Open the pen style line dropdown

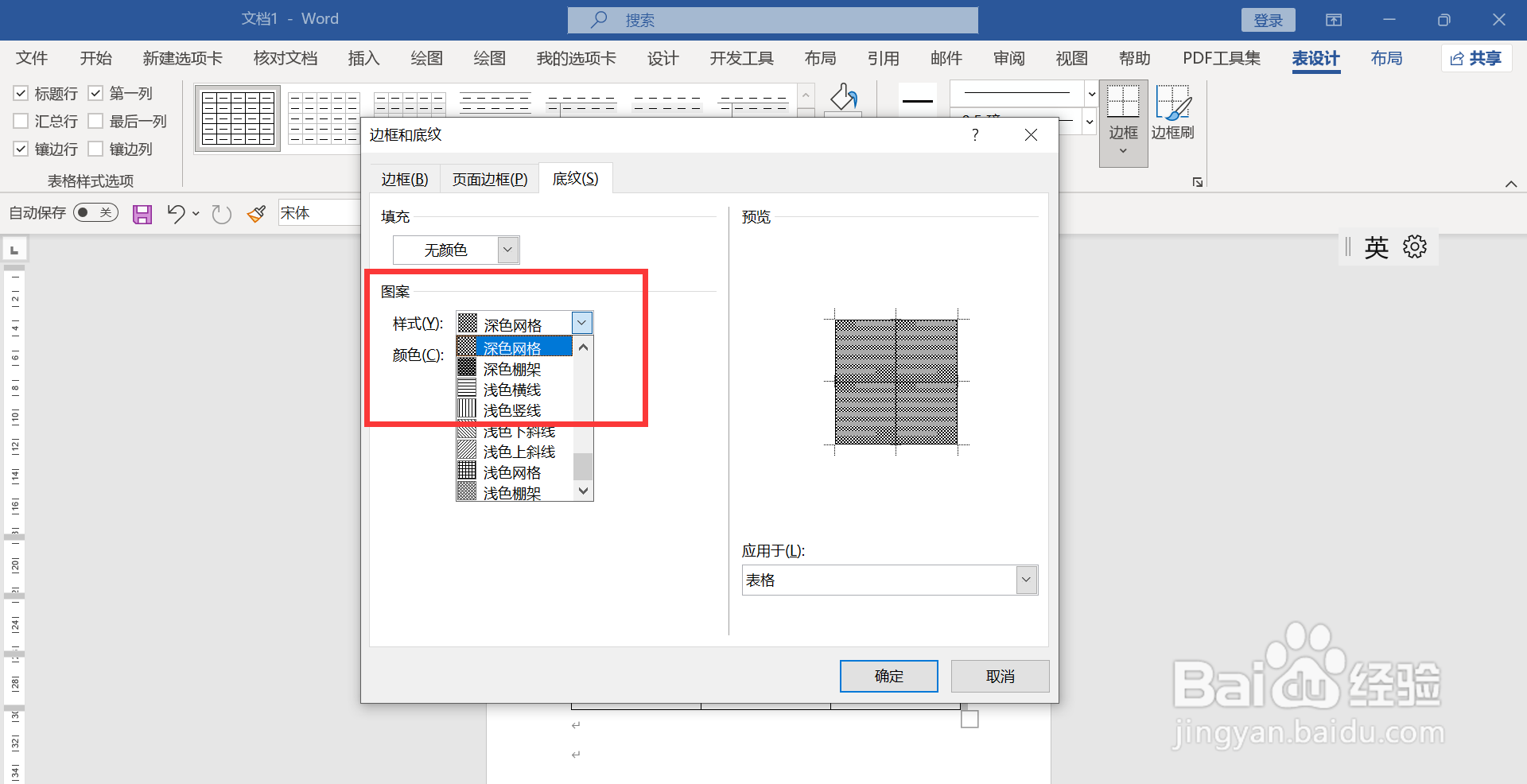tap(1092, 94)
